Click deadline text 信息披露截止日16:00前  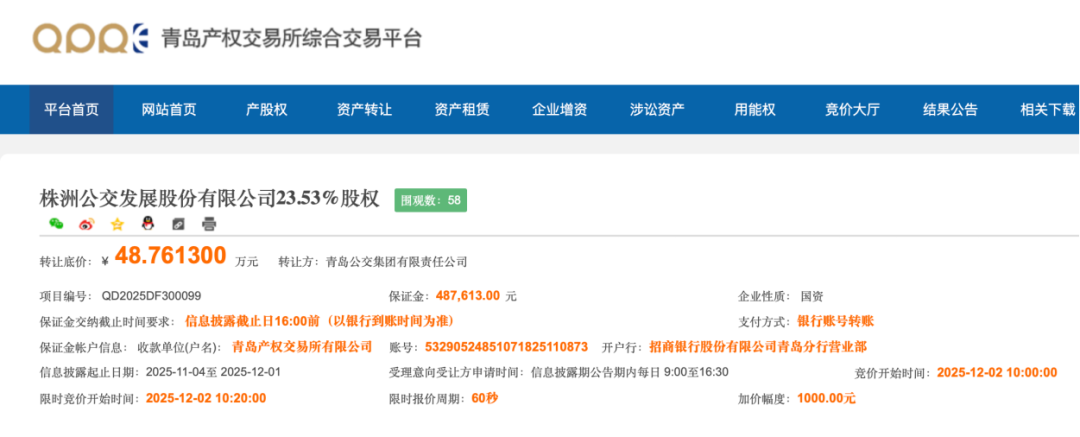[252, 321]
